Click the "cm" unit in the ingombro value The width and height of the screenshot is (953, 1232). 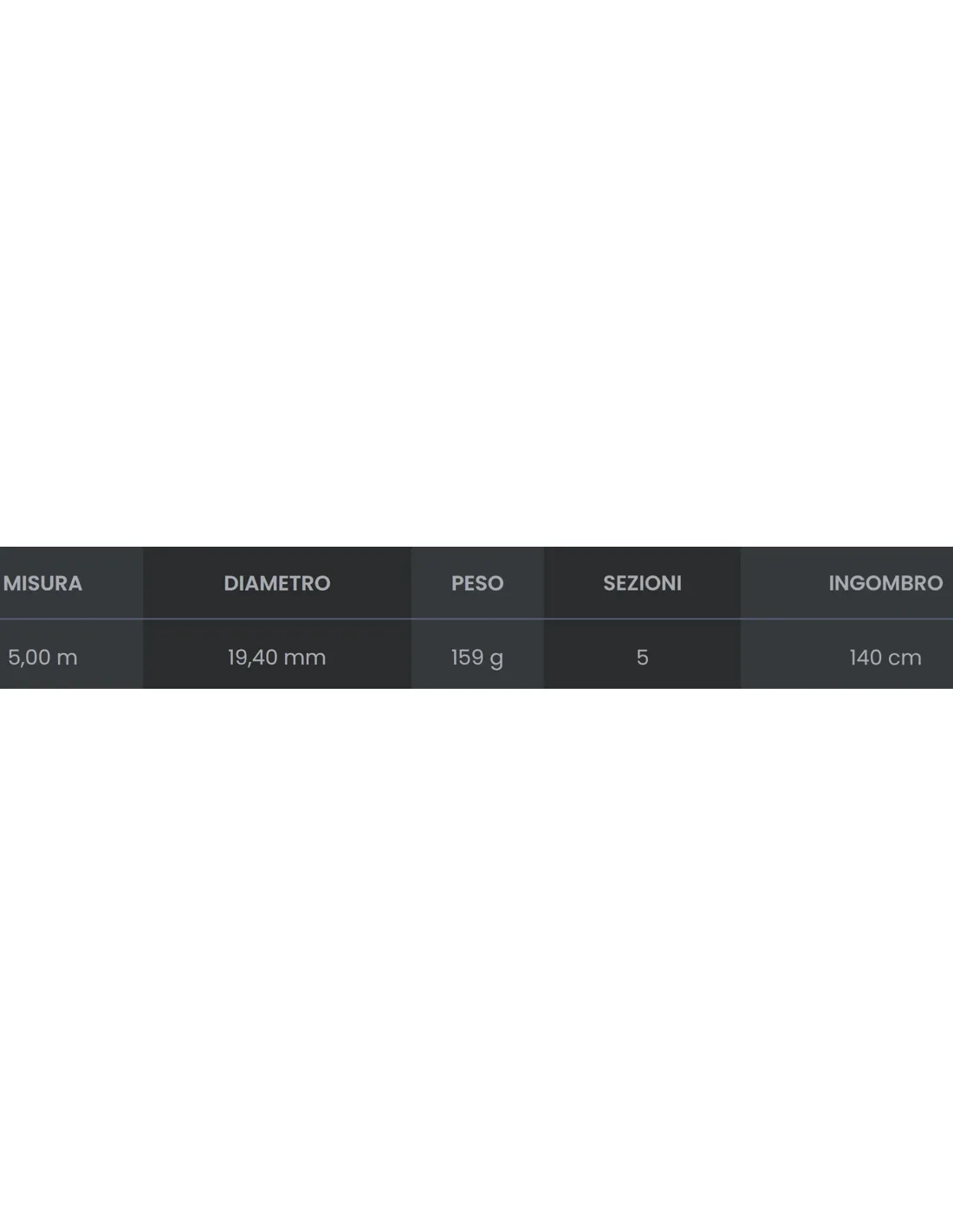pos(905,658)
